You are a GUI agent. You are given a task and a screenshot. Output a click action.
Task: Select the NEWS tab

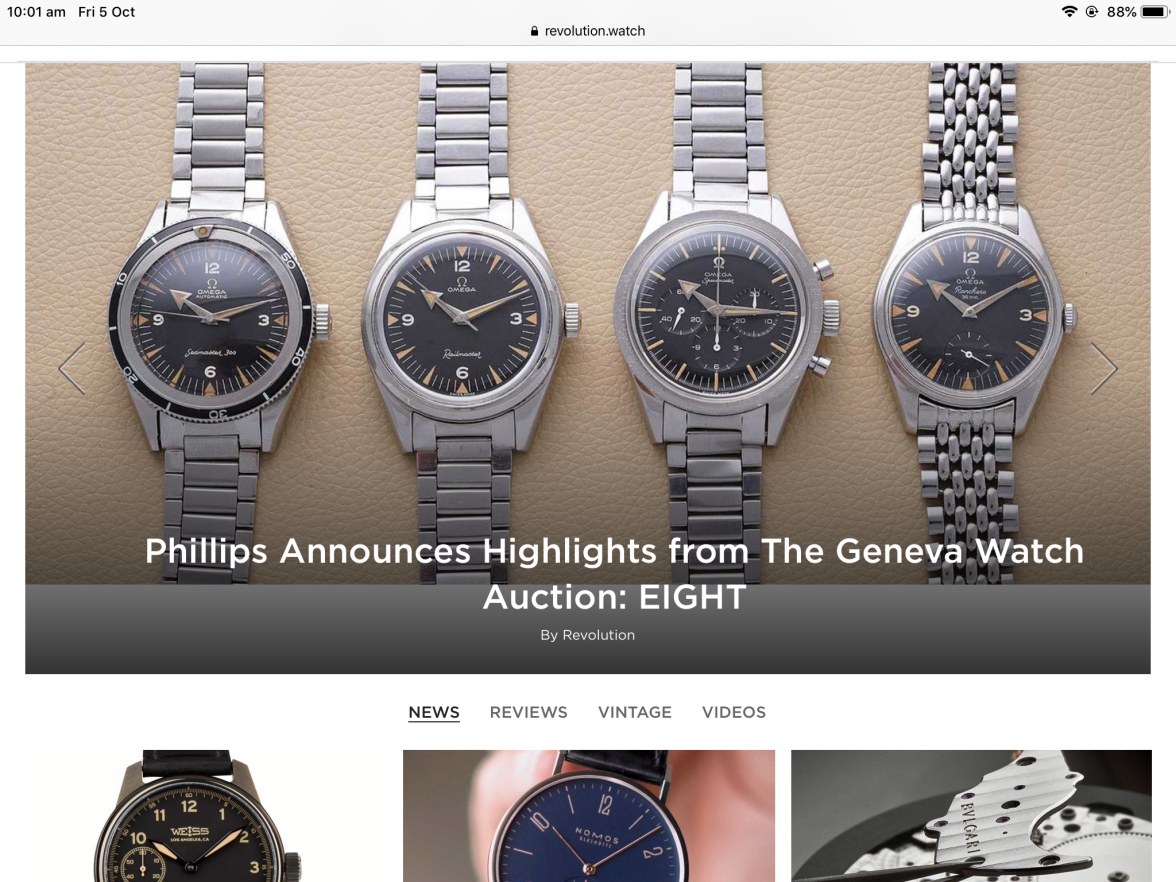coord(434,712)
